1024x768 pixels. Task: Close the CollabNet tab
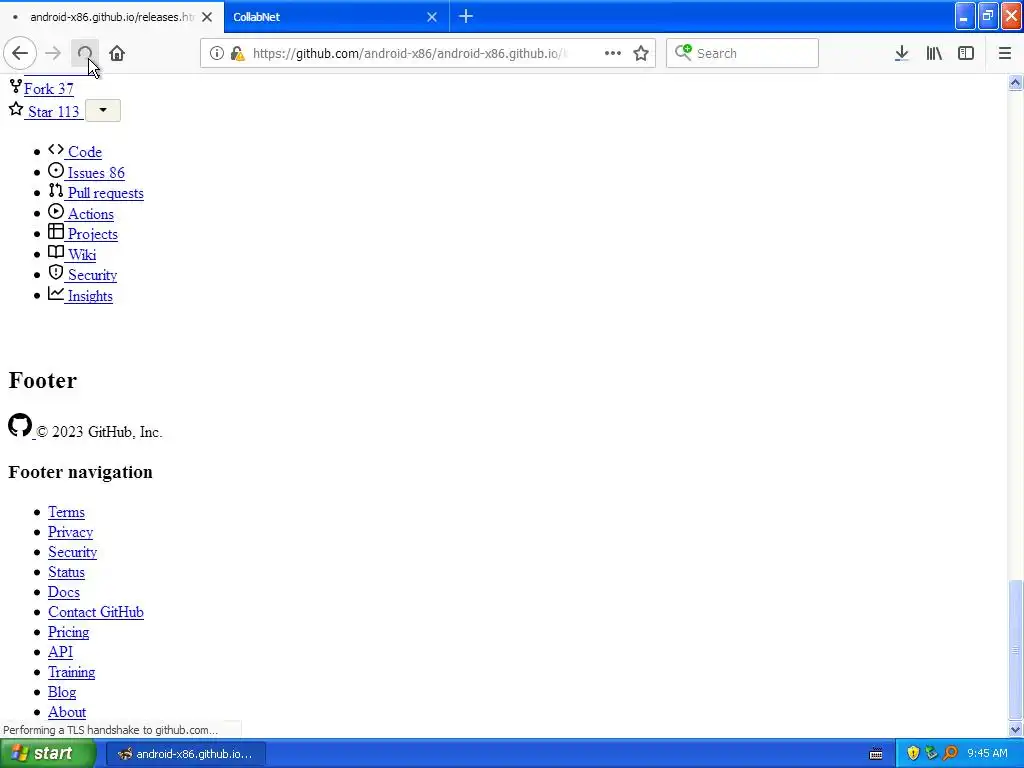point(432,17)
